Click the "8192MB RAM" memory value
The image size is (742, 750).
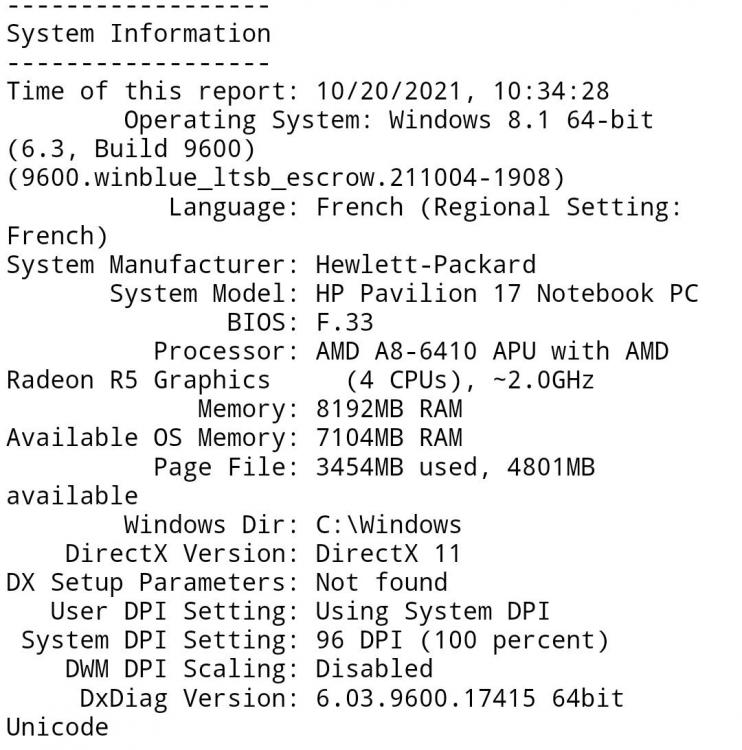pos(388,409)
